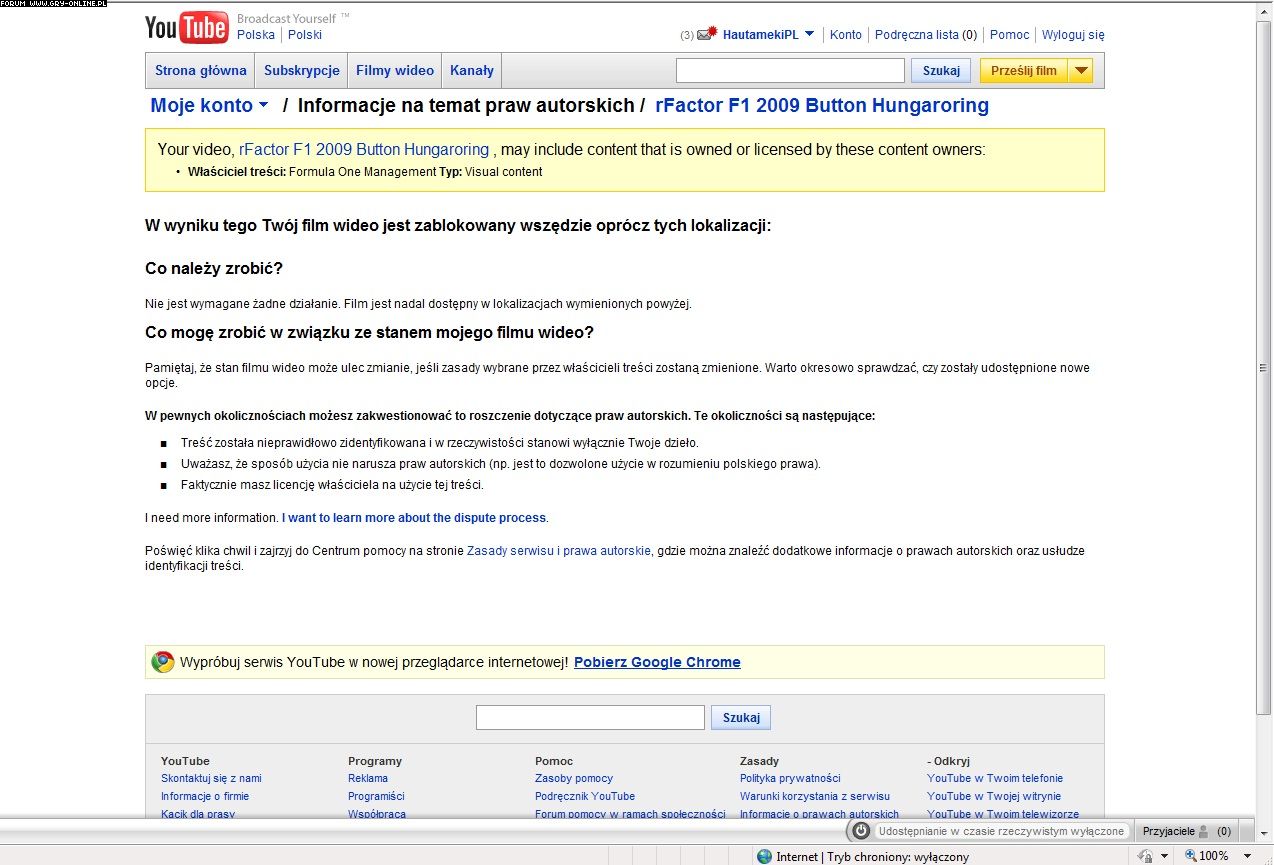The width and height of the screenshot is (1274, 865).
Task: Open Zasady serwisu i prawa autorskie link
Action: pyautogui.click(x=559, y=551)
